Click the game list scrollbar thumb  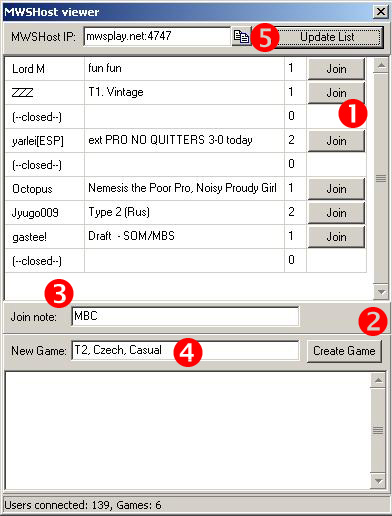click(x=381, y=179)
